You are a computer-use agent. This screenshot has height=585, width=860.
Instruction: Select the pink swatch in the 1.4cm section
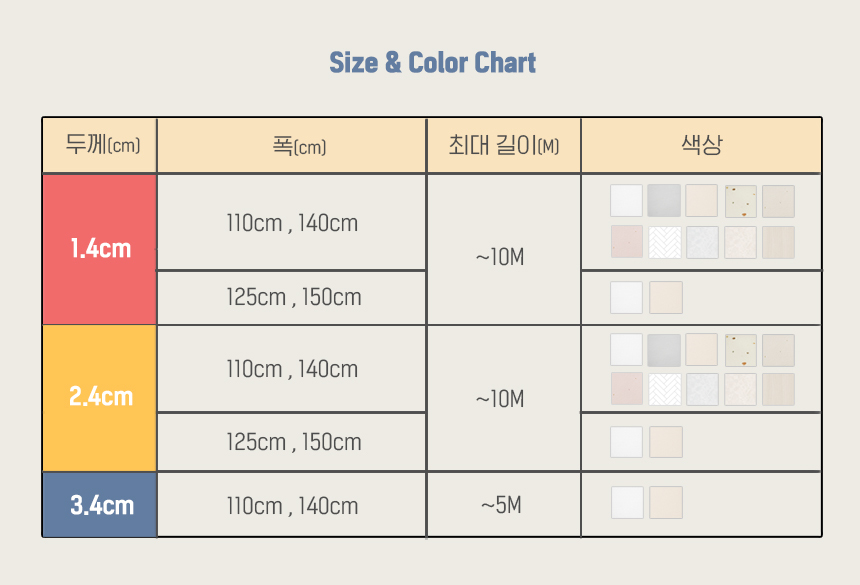627,242
